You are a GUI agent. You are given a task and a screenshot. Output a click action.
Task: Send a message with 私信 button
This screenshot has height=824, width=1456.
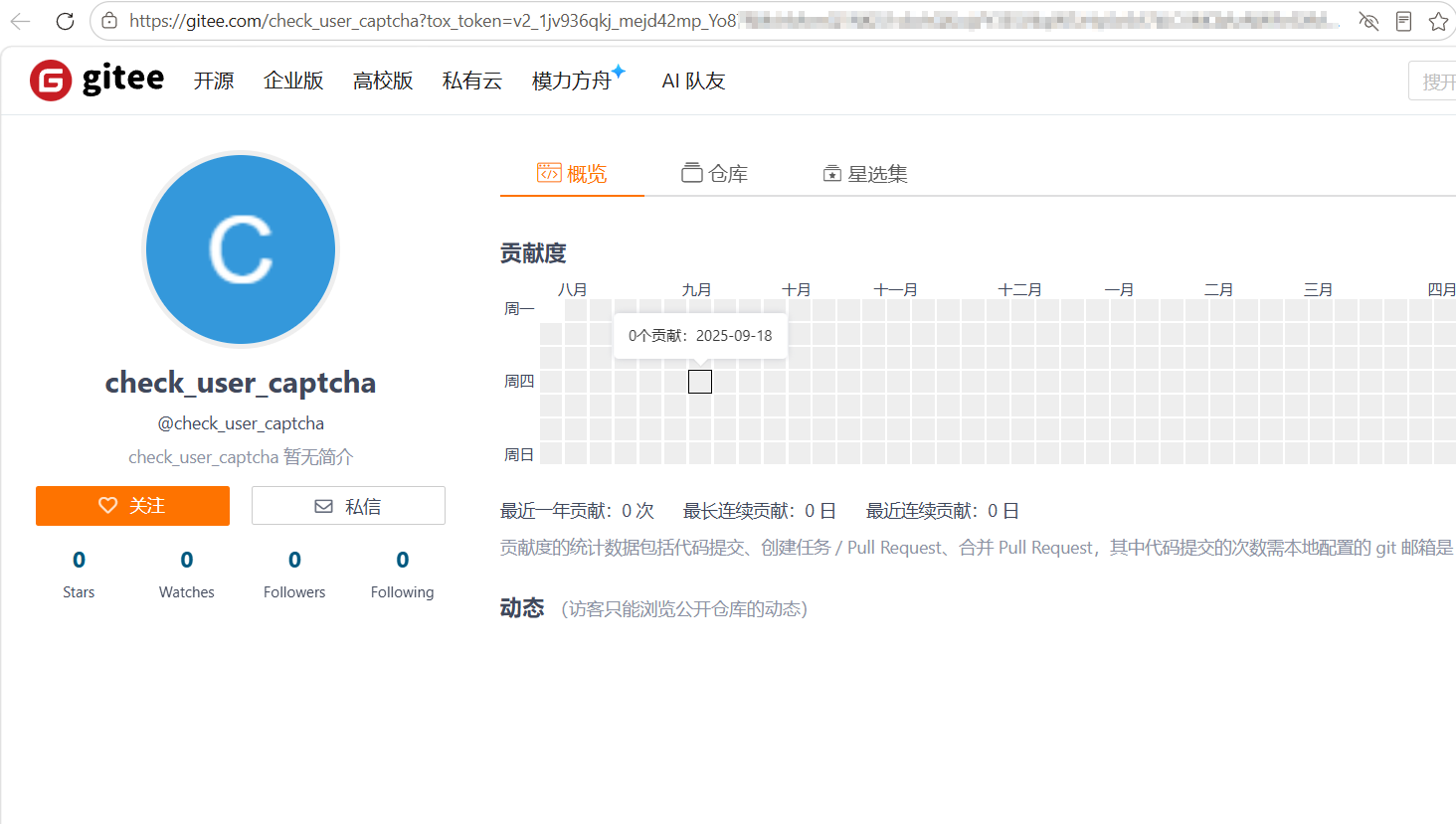[348, 506]
